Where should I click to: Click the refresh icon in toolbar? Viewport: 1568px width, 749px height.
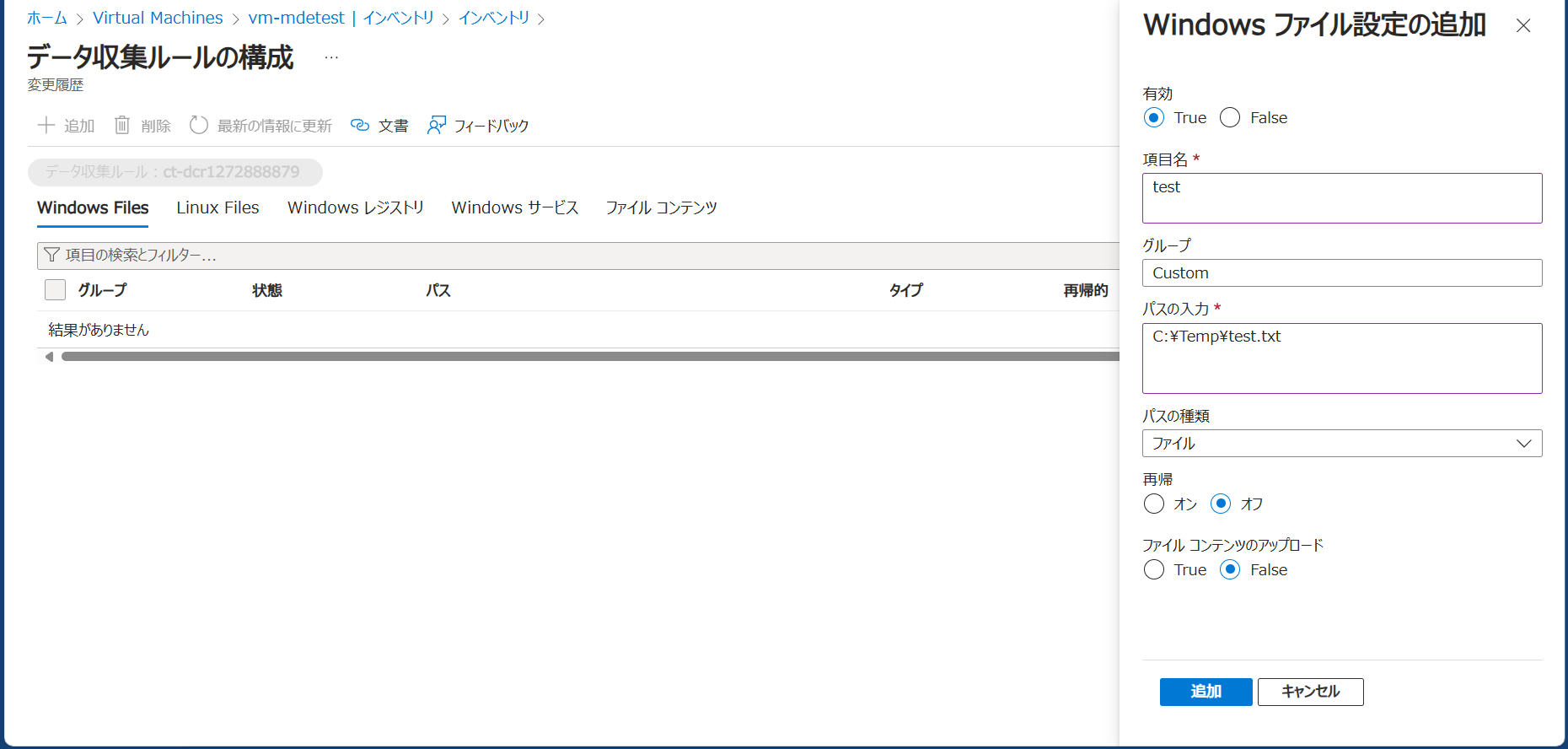coord(199,126)
